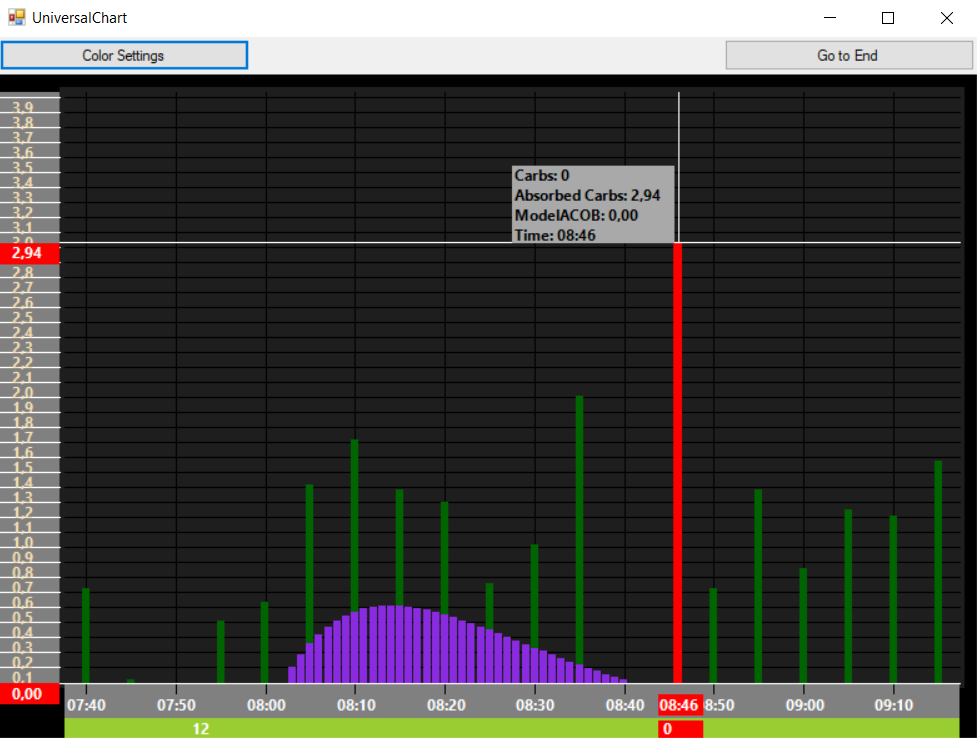The height and width of the screenshot is (738, 977).
Task: Select the green bar at 09:00
Action: pos(803,626)
